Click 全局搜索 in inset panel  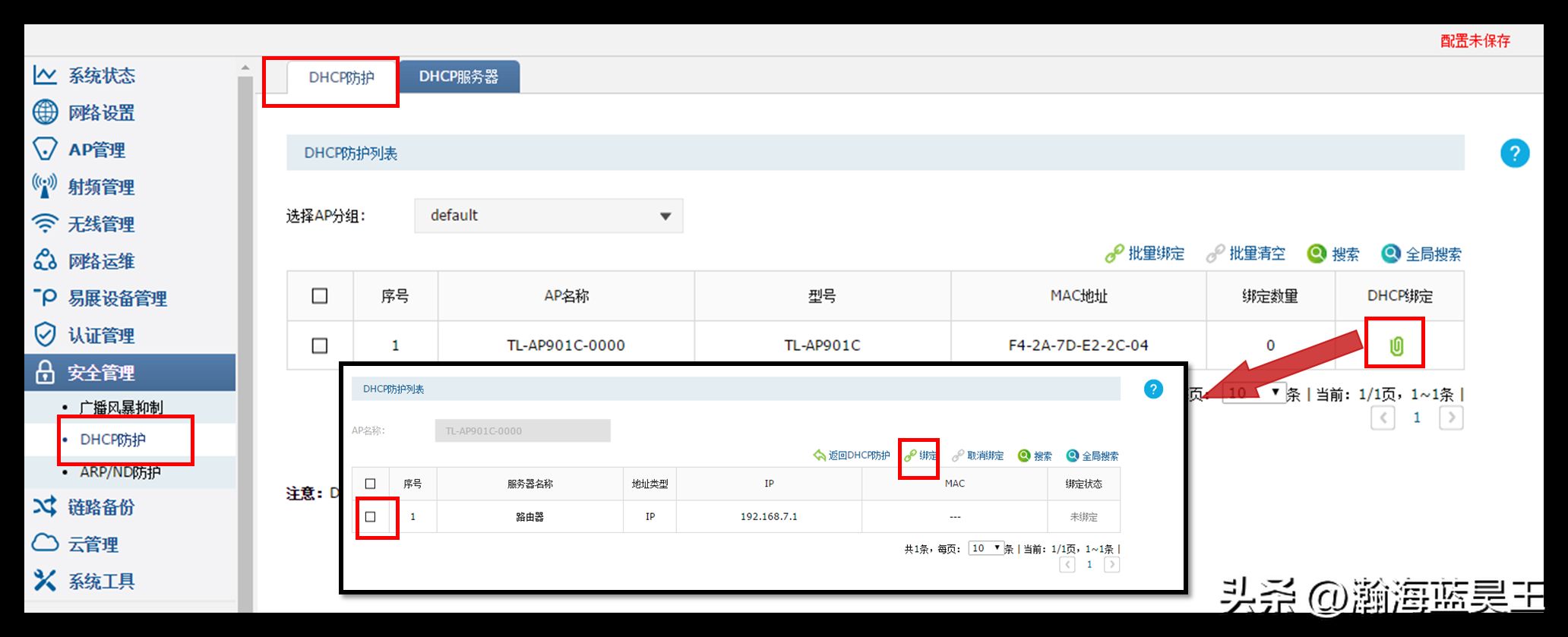1092,456
